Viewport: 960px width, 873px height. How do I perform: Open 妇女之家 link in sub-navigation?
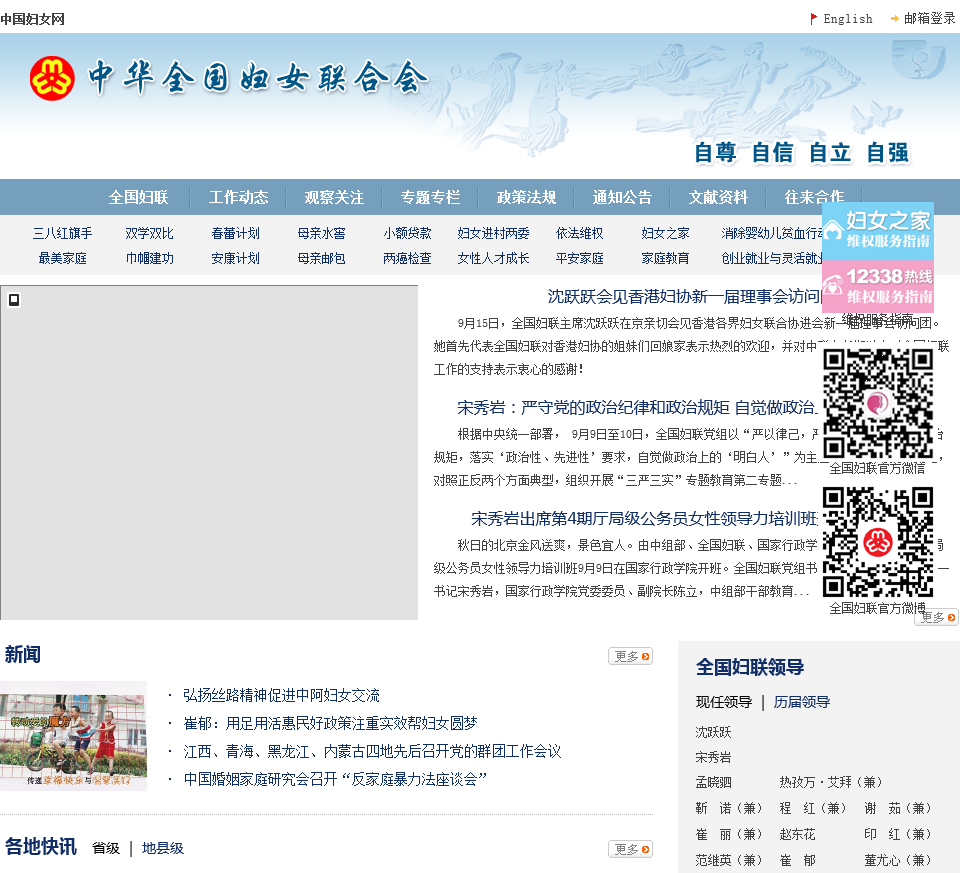[666, 233]
